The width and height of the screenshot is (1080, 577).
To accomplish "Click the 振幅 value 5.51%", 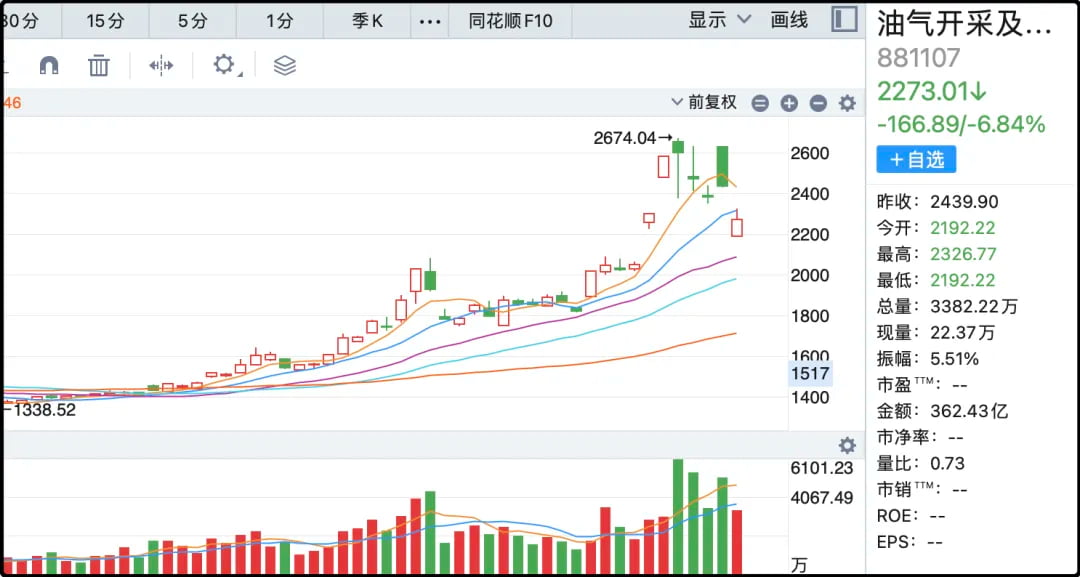I will point(954,359).
